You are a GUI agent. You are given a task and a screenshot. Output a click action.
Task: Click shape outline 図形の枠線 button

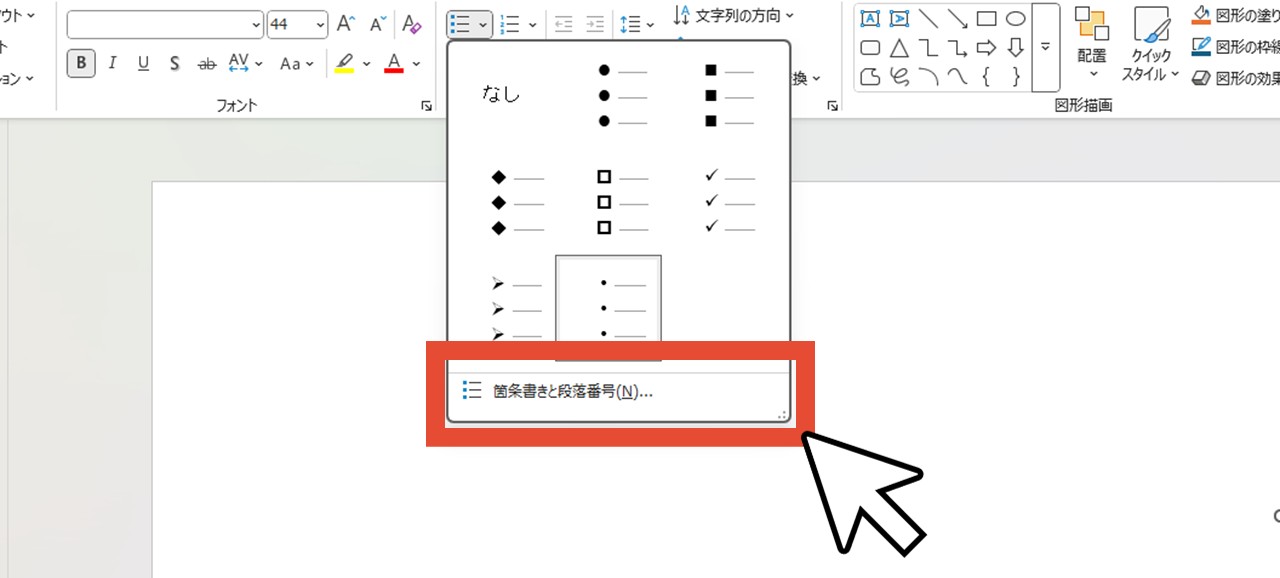click(x=1236, y=47)
